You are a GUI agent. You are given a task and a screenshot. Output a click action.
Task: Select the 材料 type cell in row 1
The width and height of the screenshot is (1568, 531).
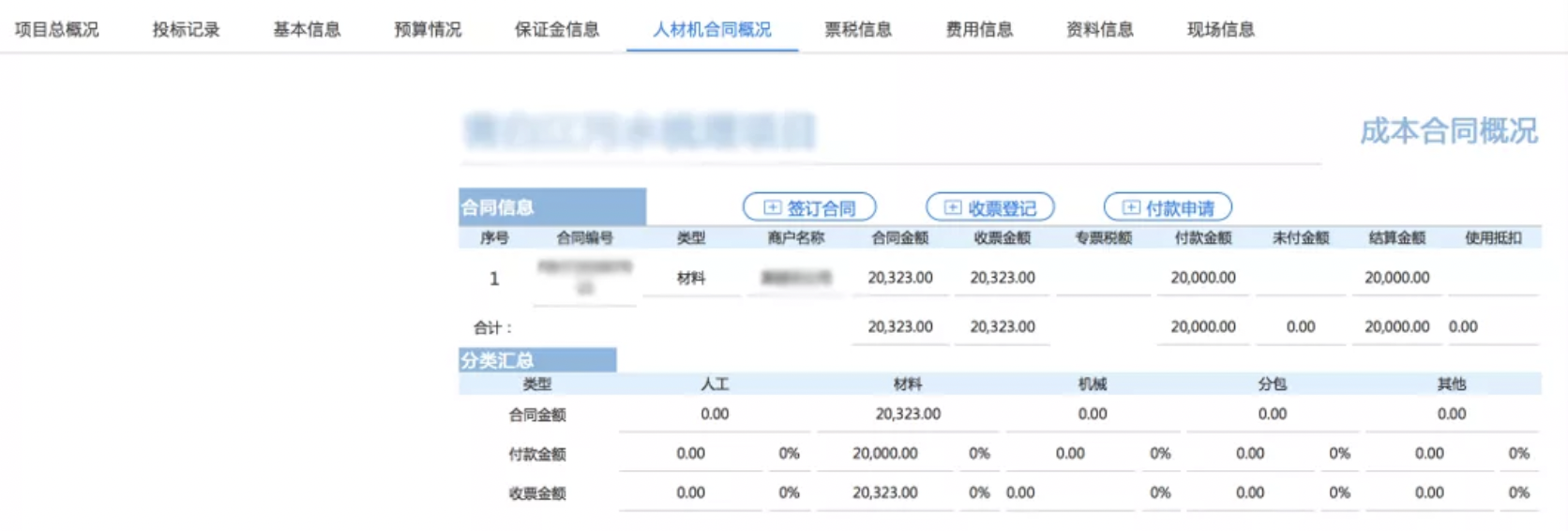click(691, 278)
